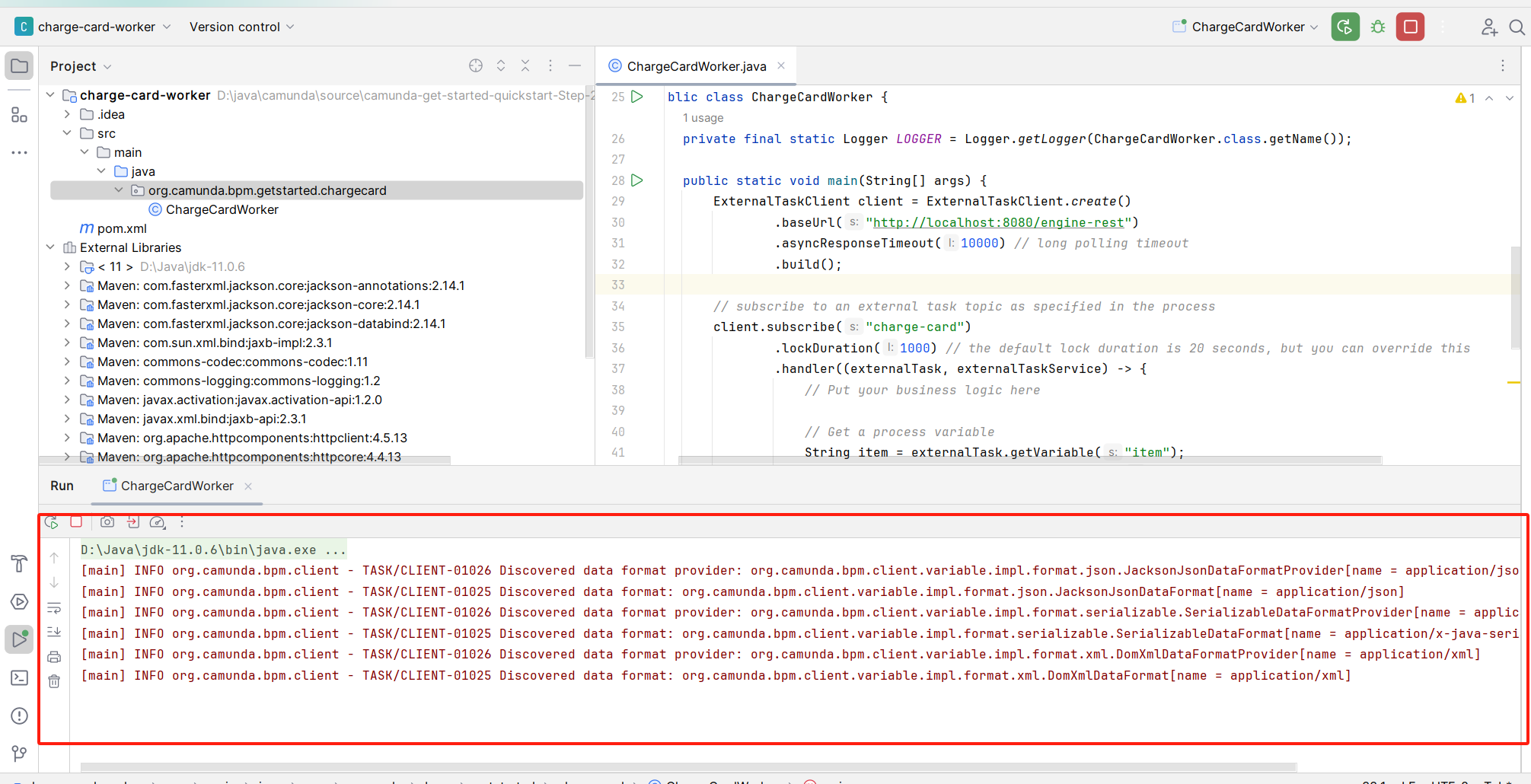Collapse the External Libraries node

[x=50, y=247]
